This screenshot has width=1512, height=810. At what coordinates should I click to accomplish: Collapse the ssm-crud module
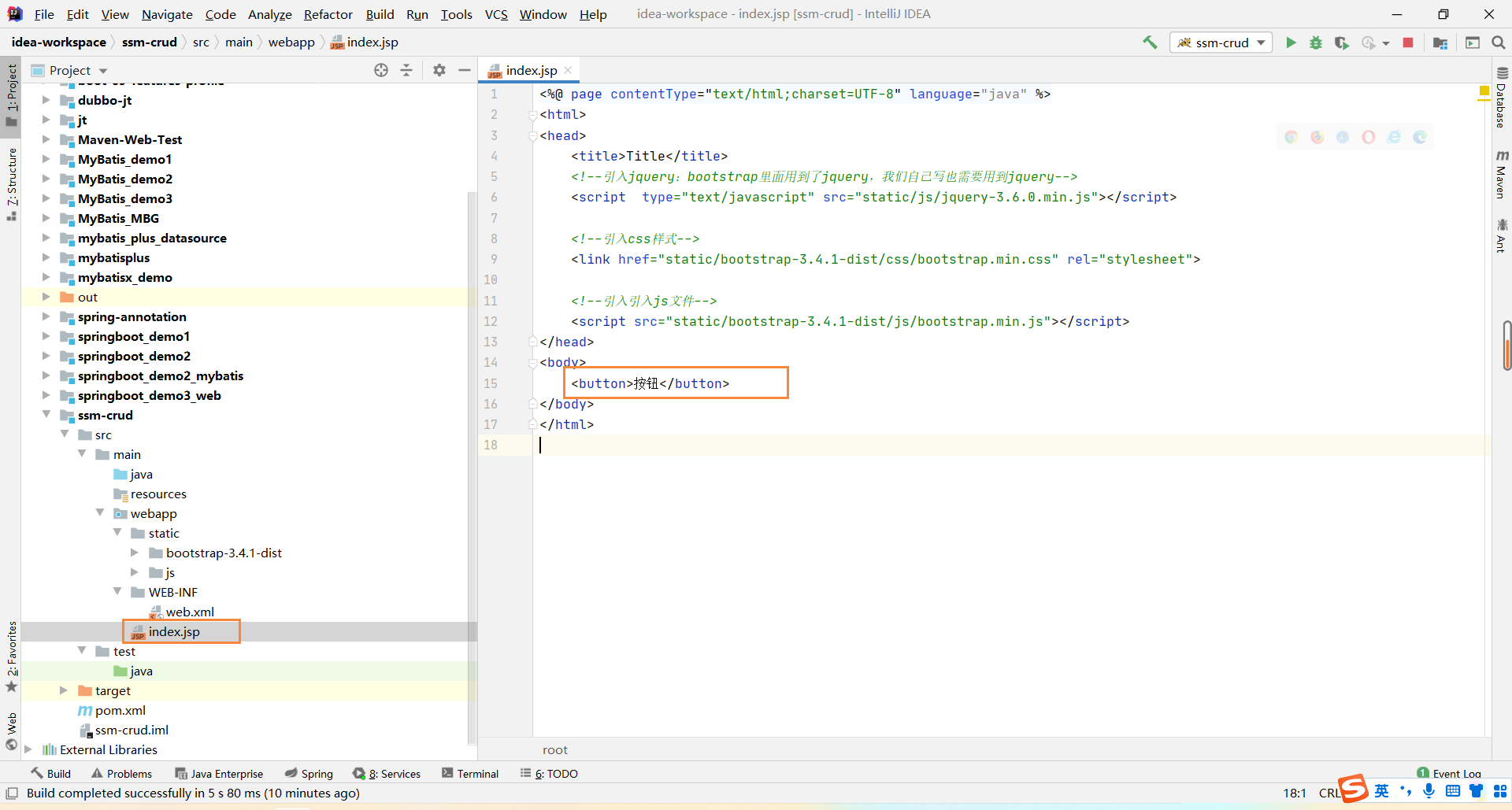[46, 414]
